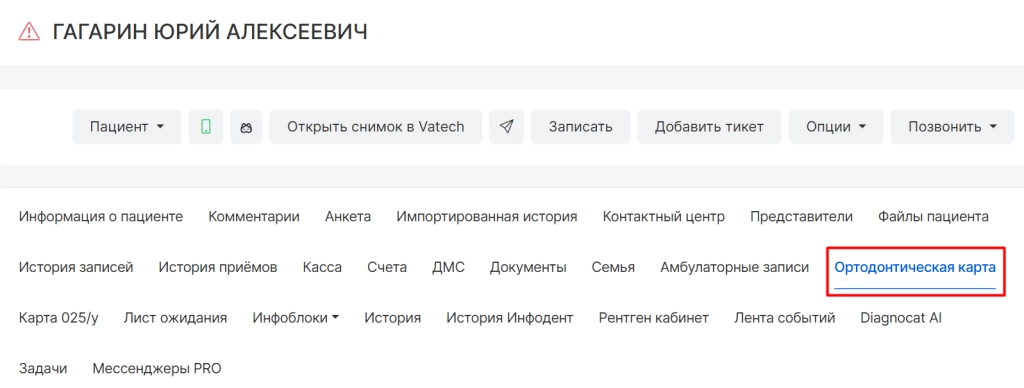
Task: Expand the Опции dropdown menu
Action: (836, 127)
